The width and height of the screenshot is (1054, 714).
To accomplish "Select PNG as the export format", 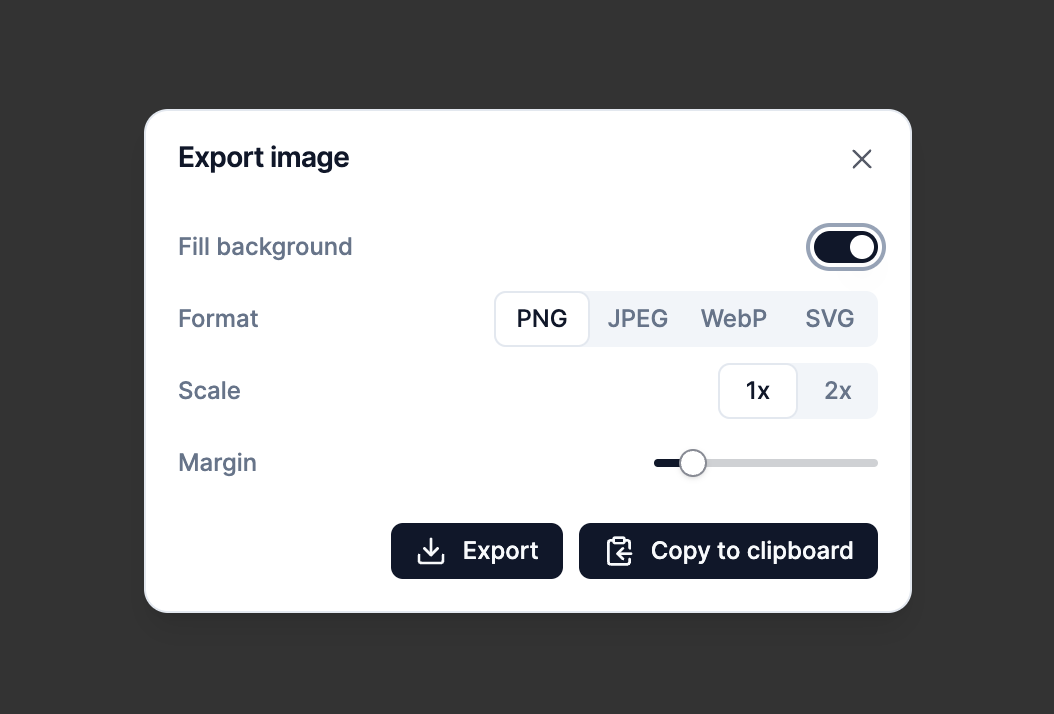I will [x=542, y=319].
